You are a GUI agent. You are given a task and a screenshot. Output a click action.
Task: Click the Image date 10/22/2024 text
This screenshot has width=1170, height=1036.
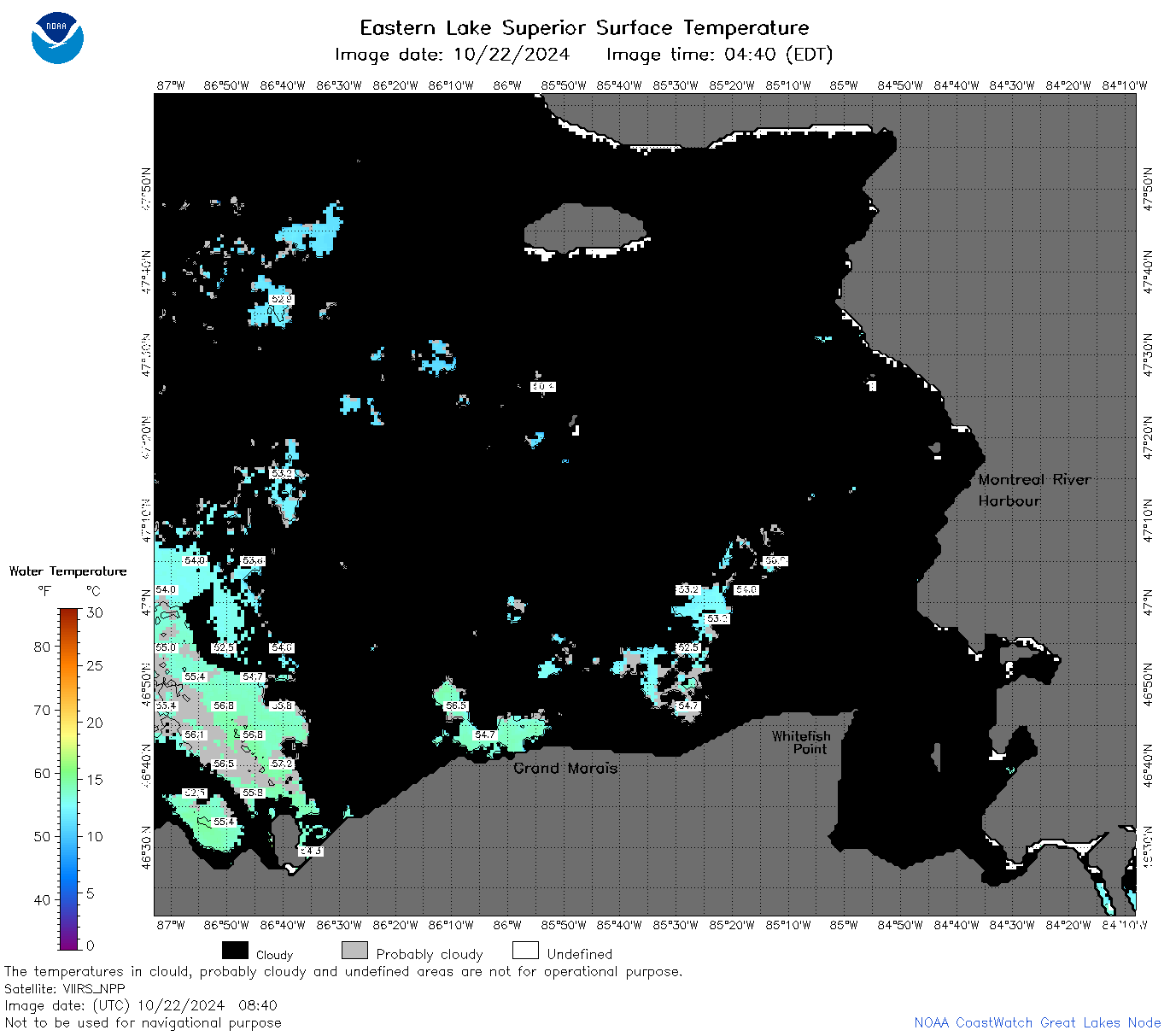pyautogui.click(x=452, y=55)
